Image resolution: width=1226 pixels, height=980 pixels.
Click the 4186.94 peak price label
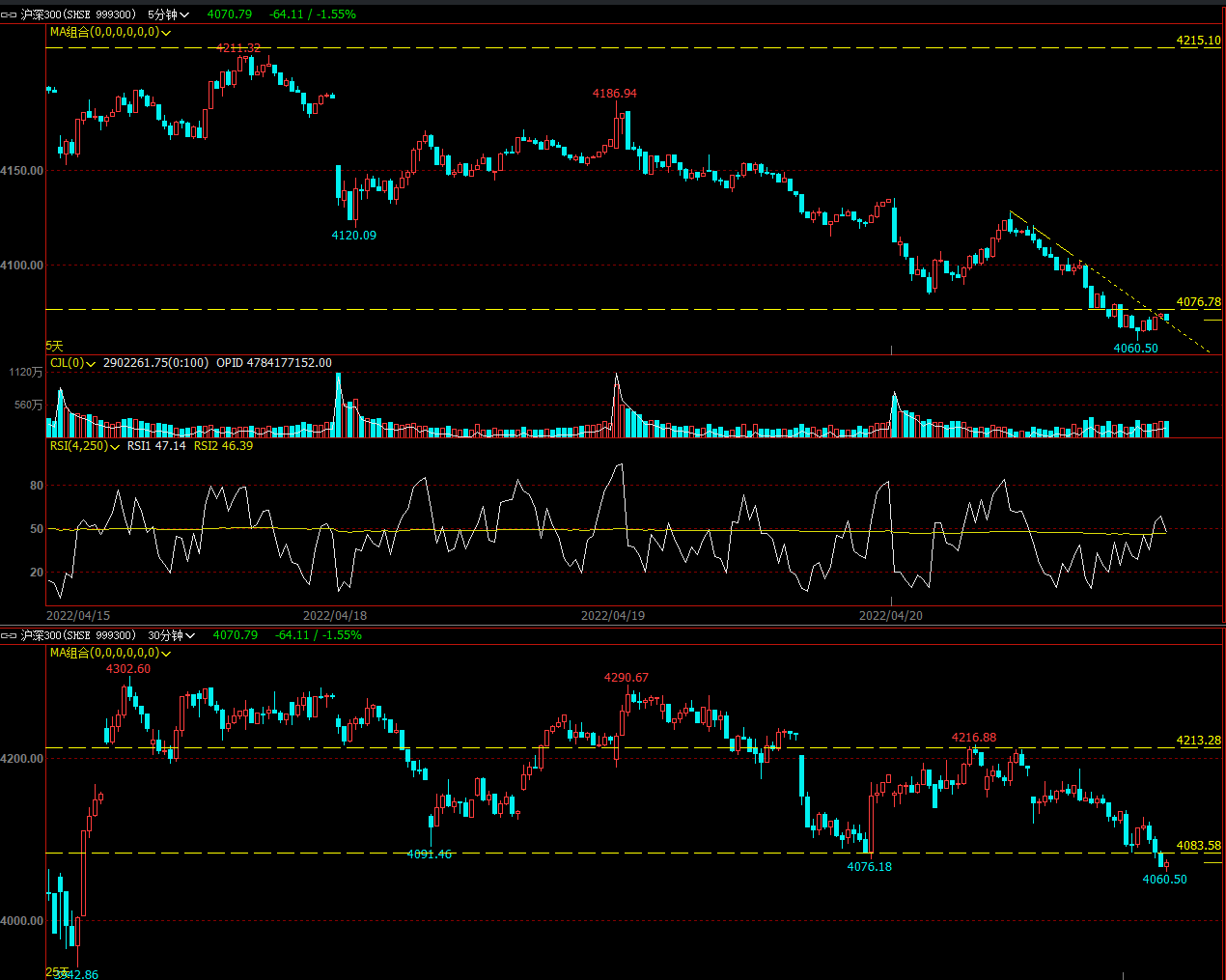click(615, 94)
